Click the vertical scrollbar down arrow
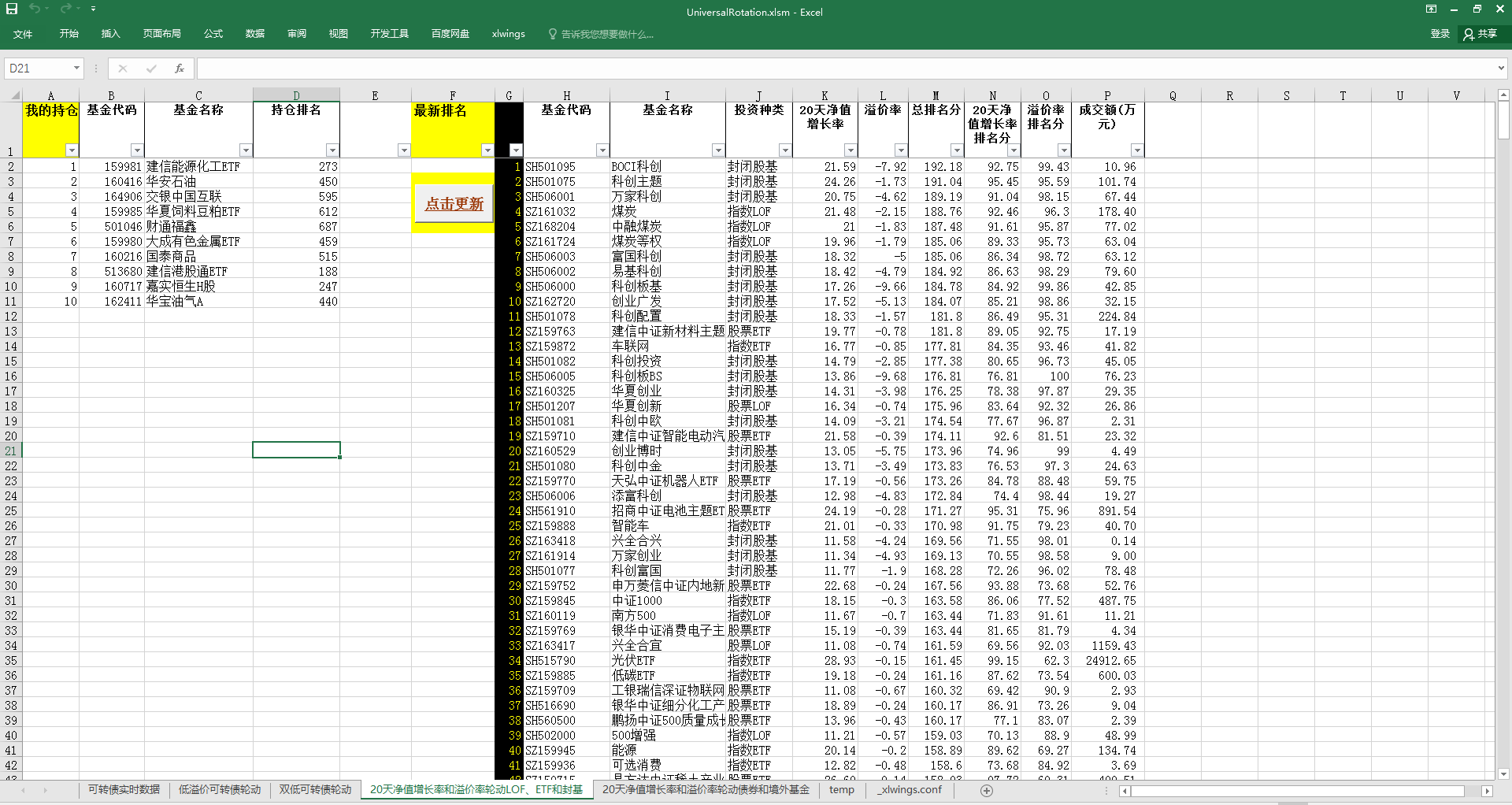Screen dimensions: 1512x805 (x=1503, y=774)
